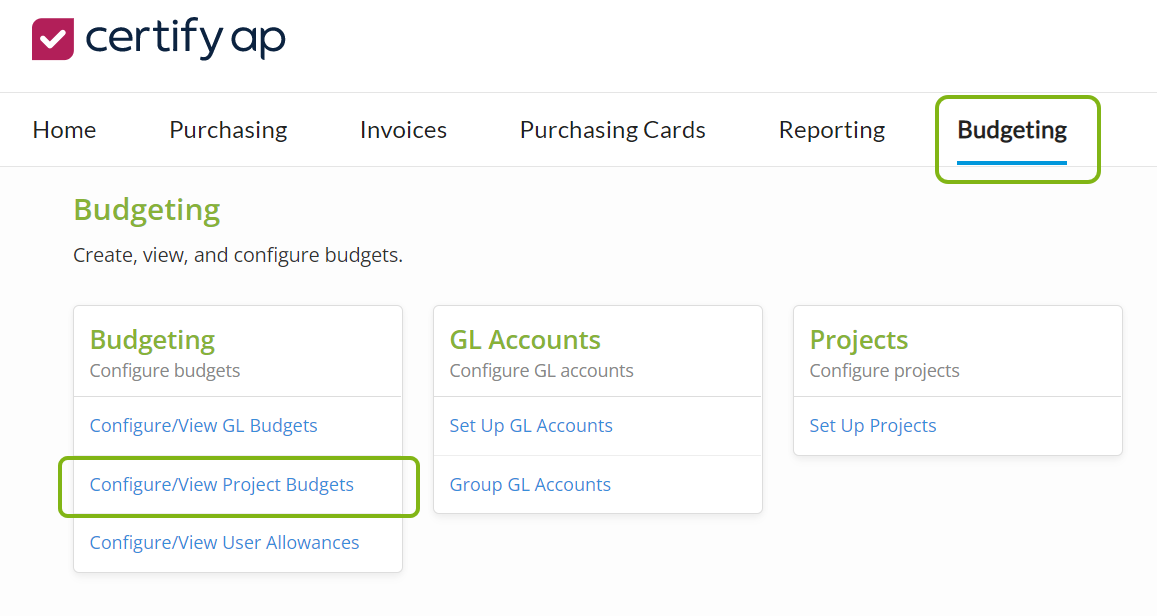Click the green Budgeting page title
The image size is (1157, 616).
pos(146,210)
